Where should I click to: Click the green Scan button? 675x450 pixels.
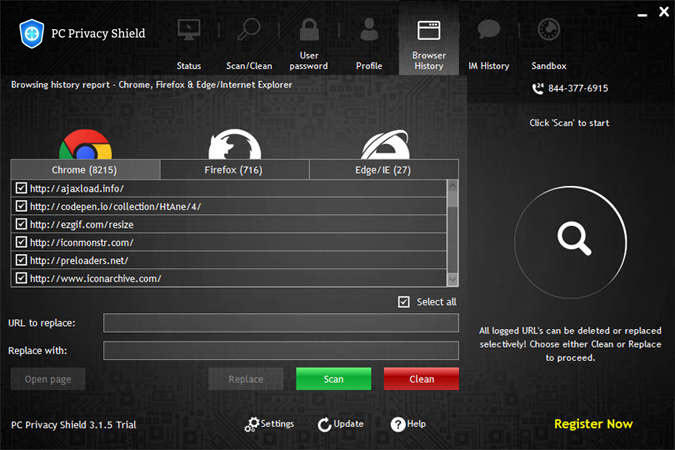point(334,379)
